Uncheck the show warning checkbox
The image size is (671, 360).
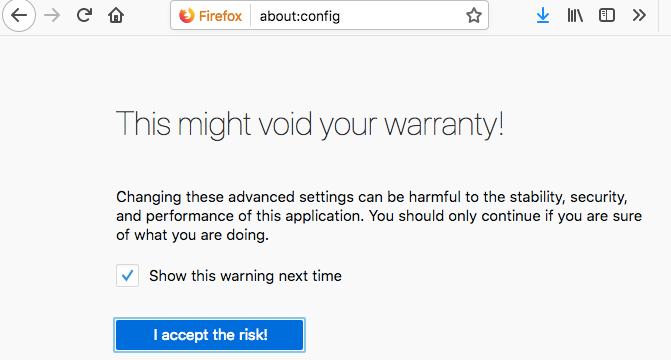click(127, 275)
